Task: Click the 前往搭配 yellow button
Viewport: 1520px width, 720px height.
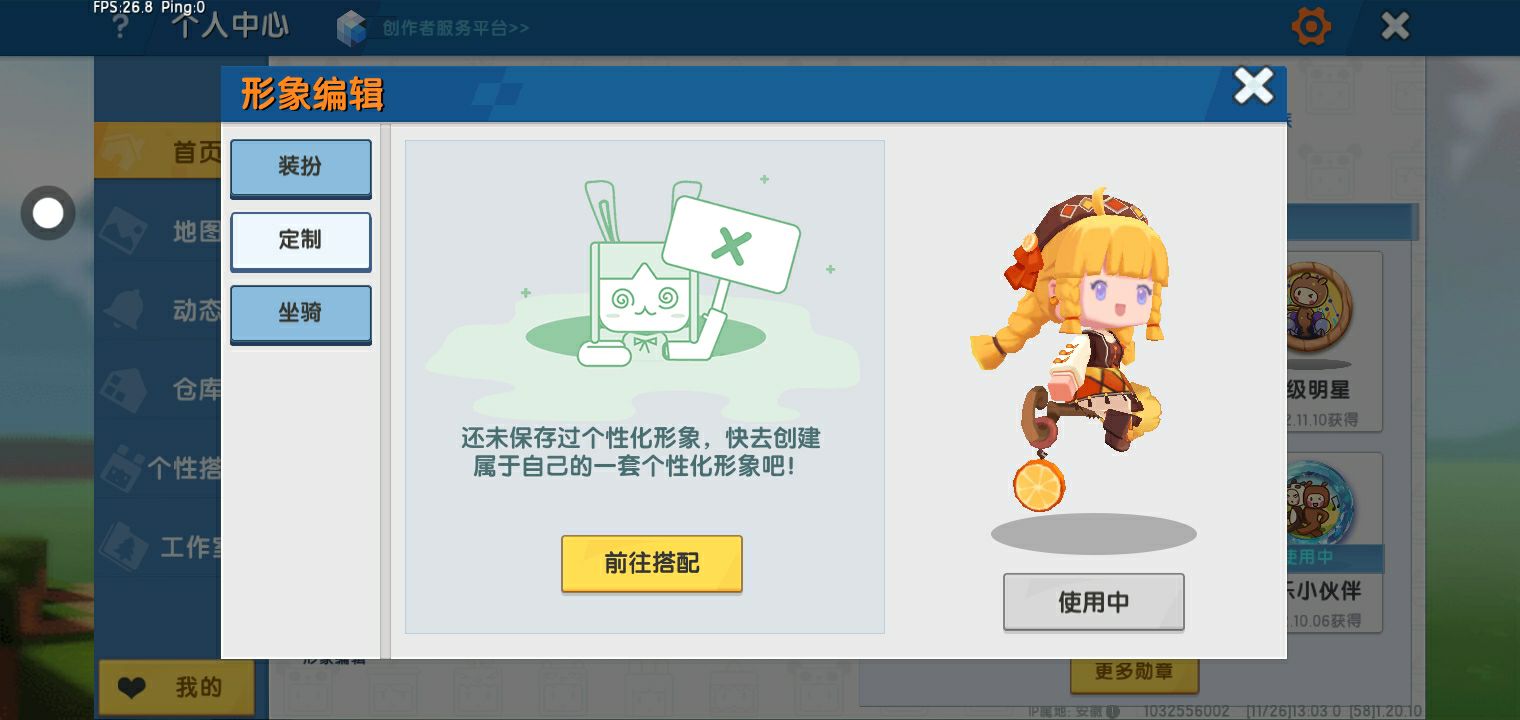Action: [652, 563]
